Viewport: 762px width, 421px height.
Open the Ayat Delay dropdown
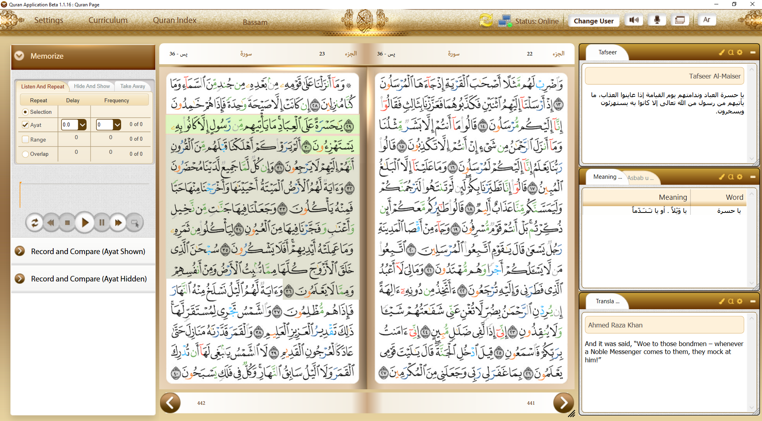[x=82, y=125]
